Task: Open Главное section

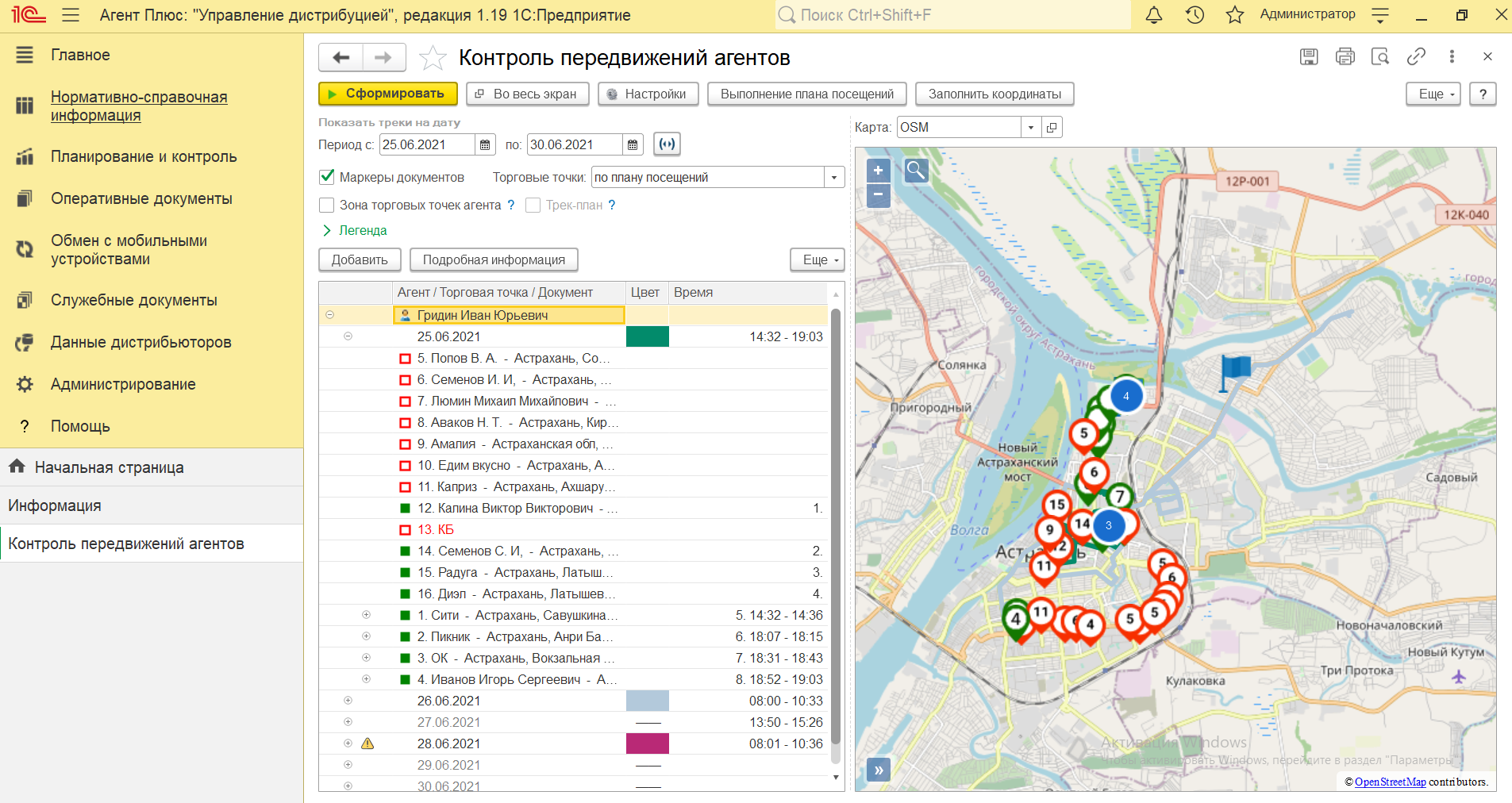Action: tap(80, 55)
